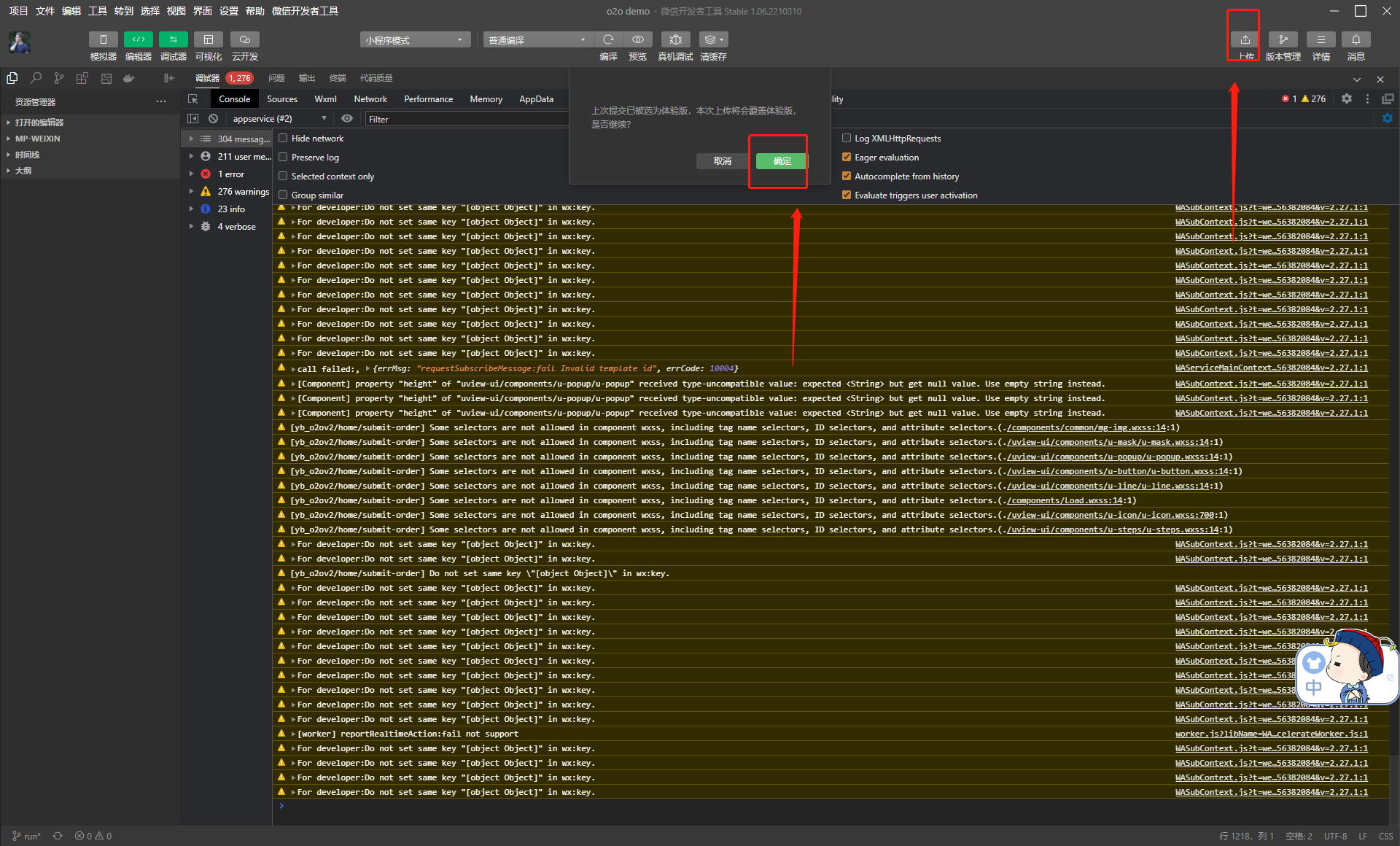Screen dimensions: 1400x846
Task: Click the Upload (上传) toolbar icon
Action: tap(1245, 40)
